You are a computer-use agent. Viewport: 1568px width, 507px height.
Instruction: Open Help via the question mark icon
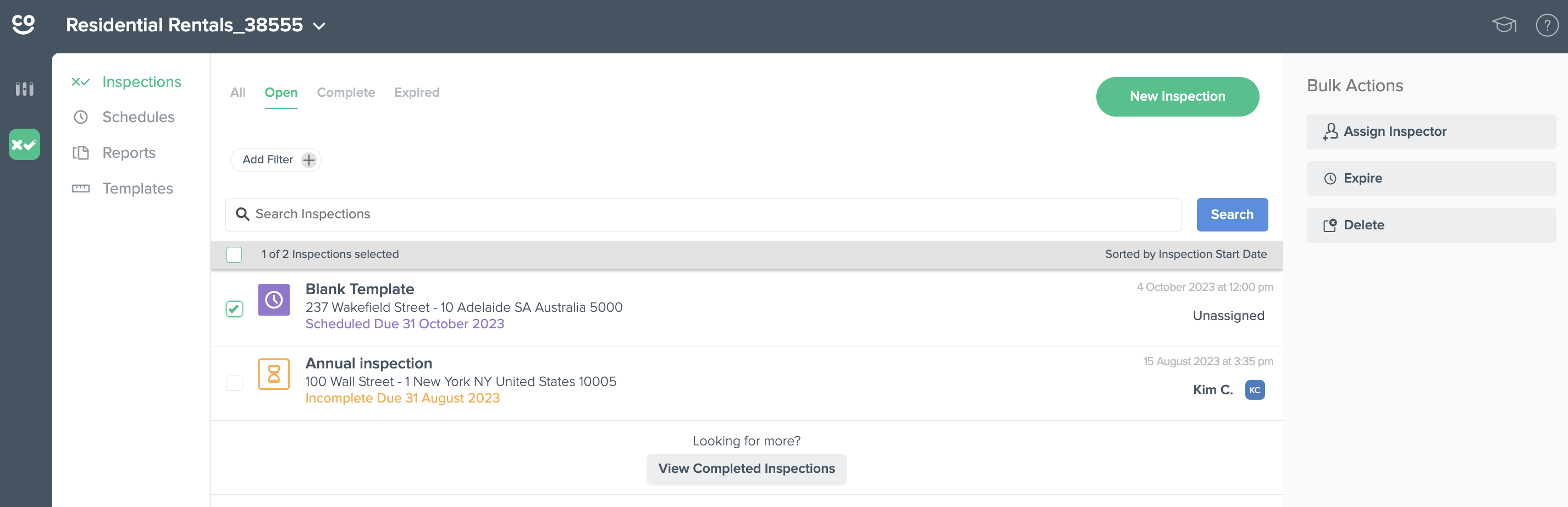(x=1547, y=25)
